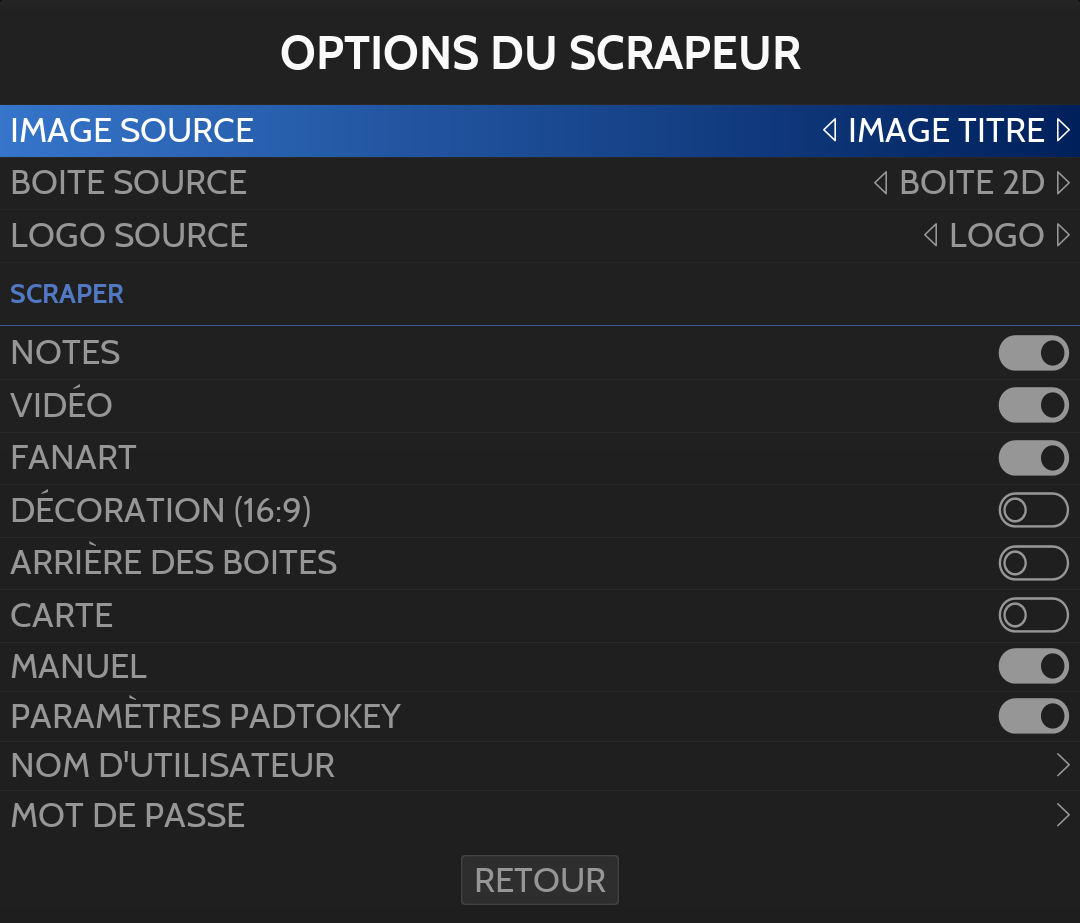
Task: Switch off the Manuel toggle
Action: 1033,666
